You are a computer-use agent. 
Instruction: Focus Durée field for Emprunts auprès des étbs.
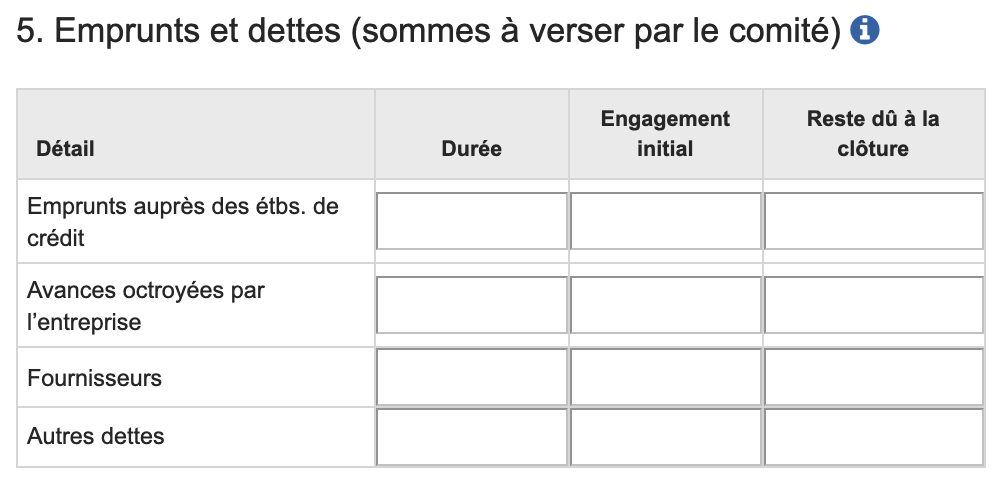[472, 221]
